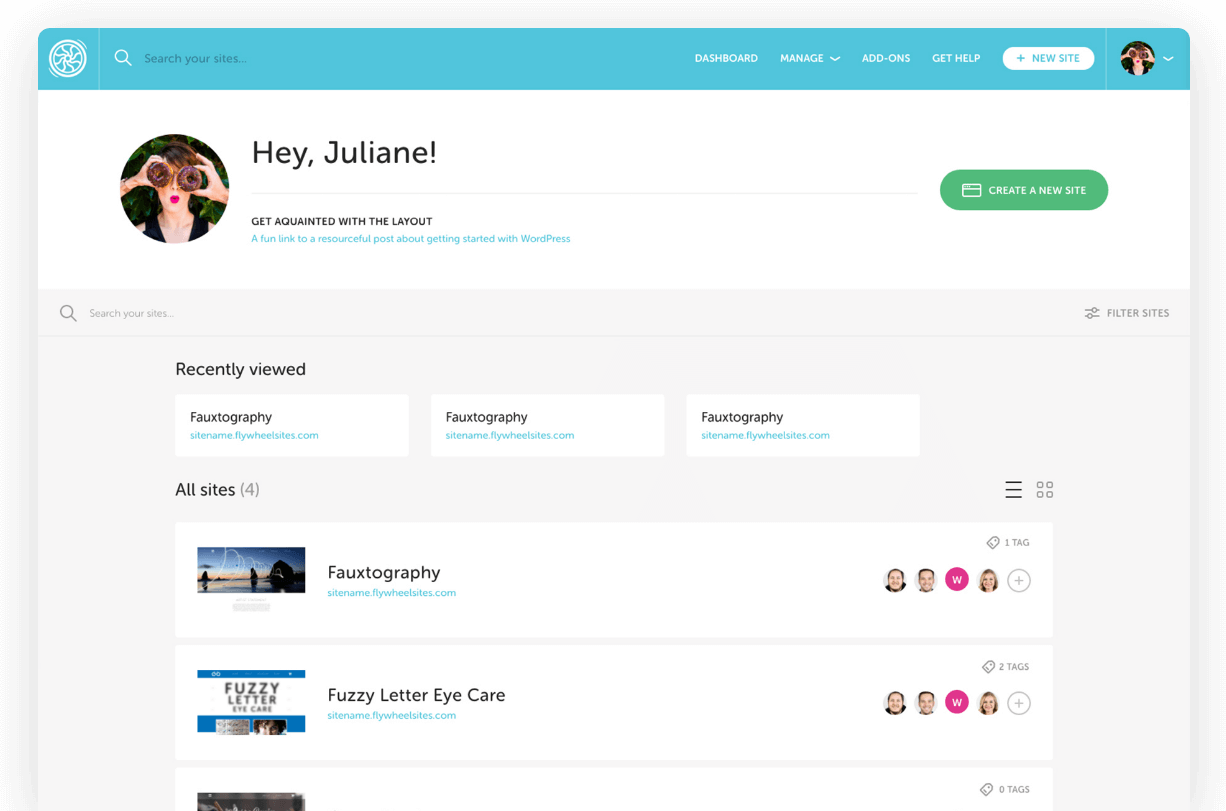
Task: Click the pink W avatar on Fauxtography row
Action: [957, 580]
